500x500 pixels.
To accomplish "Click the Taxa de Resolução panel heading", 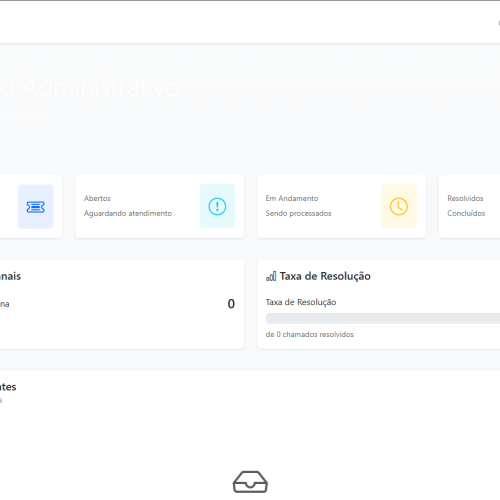I will point(325,276).
